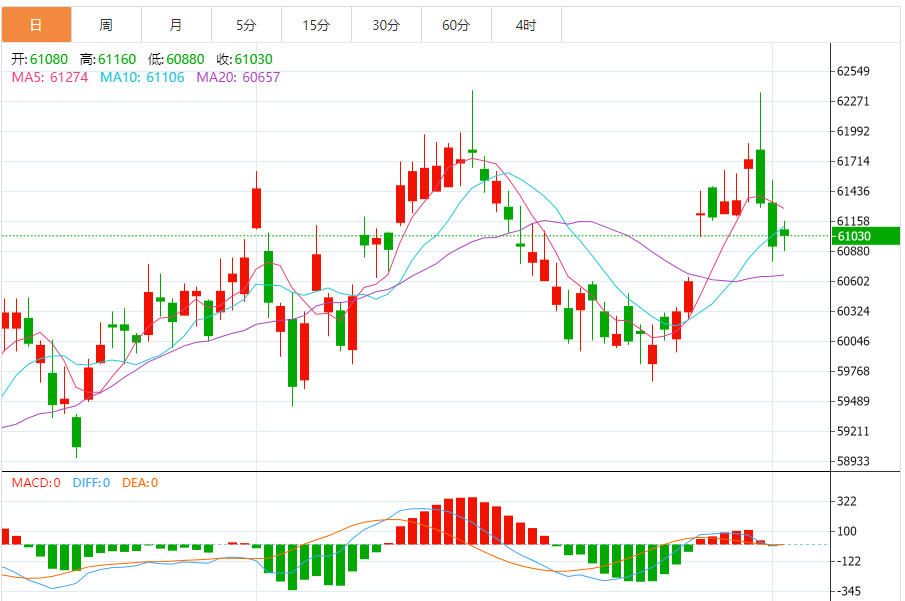The width and height of the screenshot is (905, 601).
Task: Open the 4时 interval tab
Action: 526,25
